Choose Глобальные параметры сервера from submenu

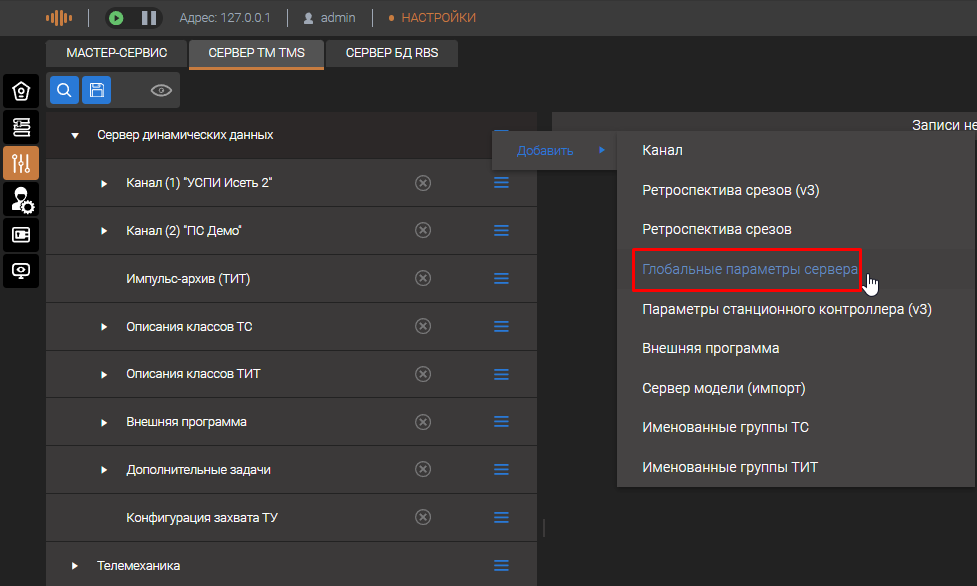click(x=749, y=270)
